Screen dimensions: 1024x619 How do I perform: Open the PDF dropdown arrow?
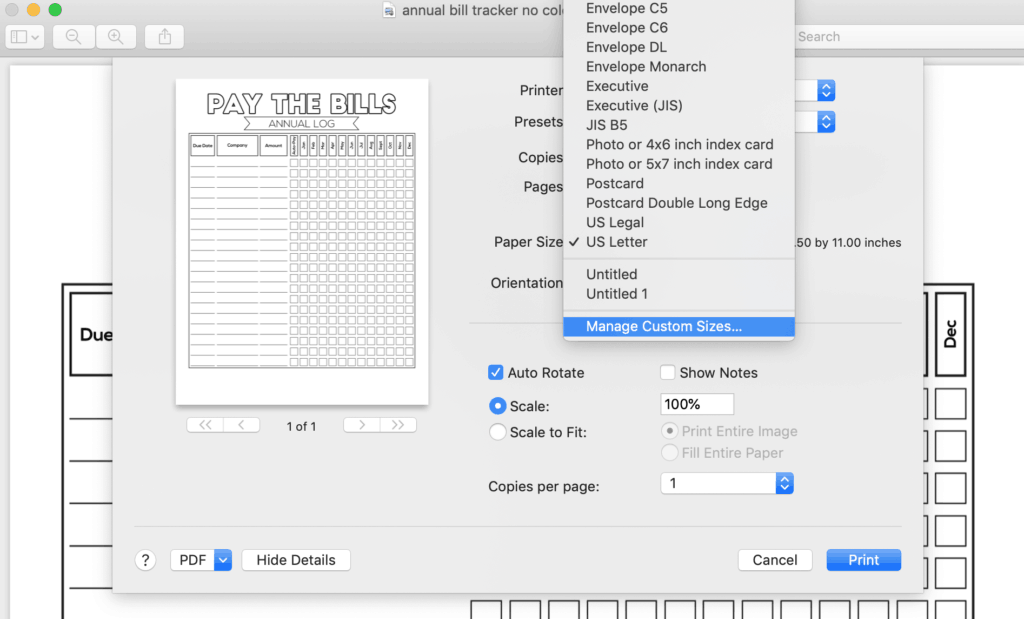(x=223, y=560)
